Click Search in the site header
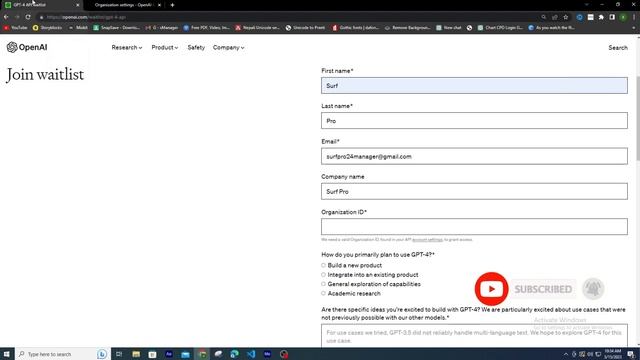Screen dimensions: 640x360 618,48
